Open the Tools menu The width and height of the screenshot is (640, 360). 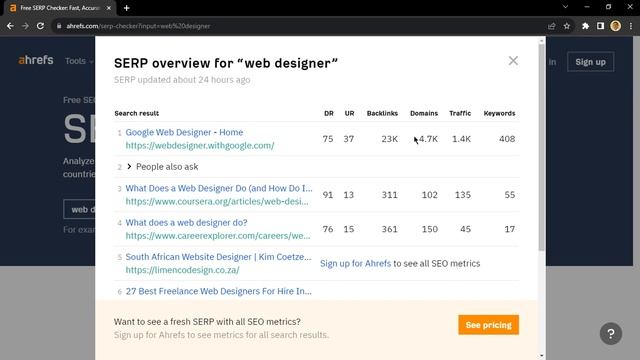point(79,61)
